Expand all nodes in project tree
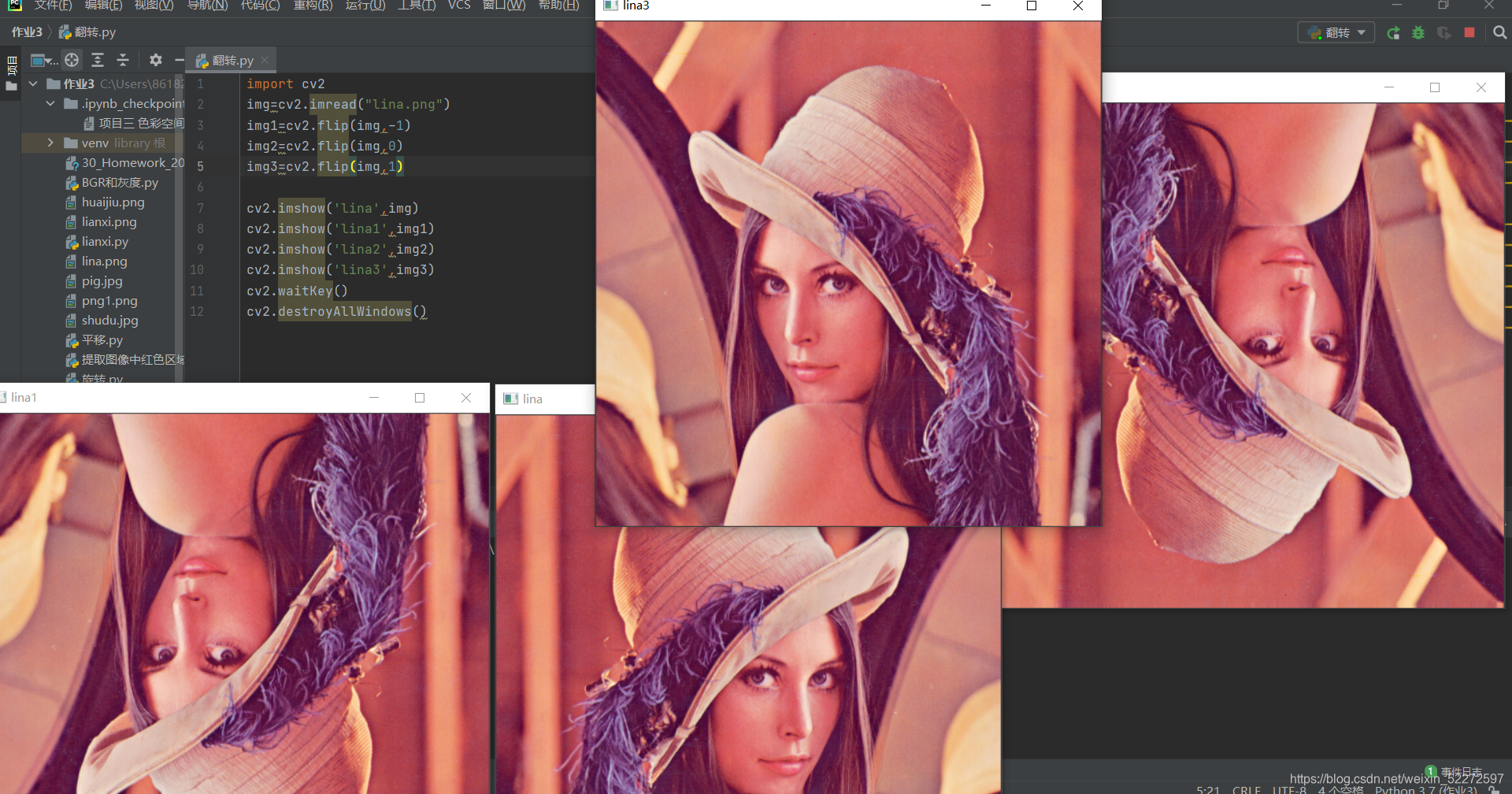Viewport: 1512px width, 794px height. point(98,60)
